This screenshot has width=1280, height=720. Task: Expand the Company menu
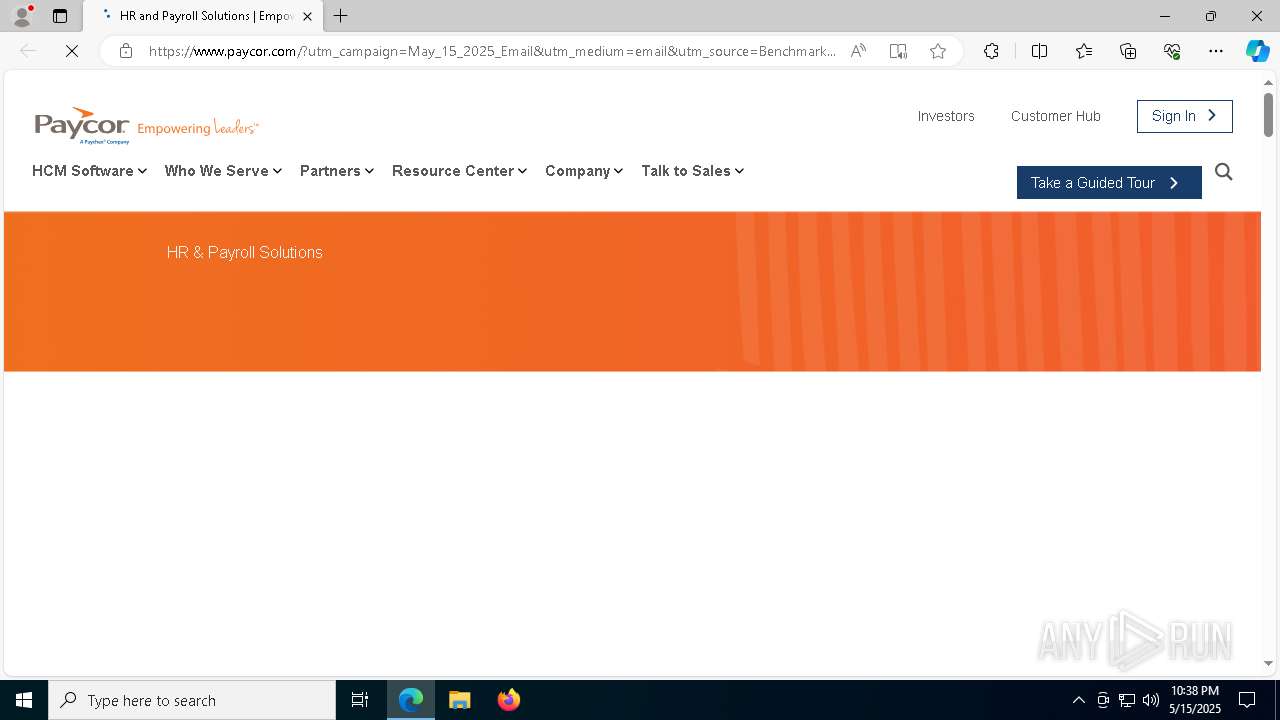coord(584,171)
